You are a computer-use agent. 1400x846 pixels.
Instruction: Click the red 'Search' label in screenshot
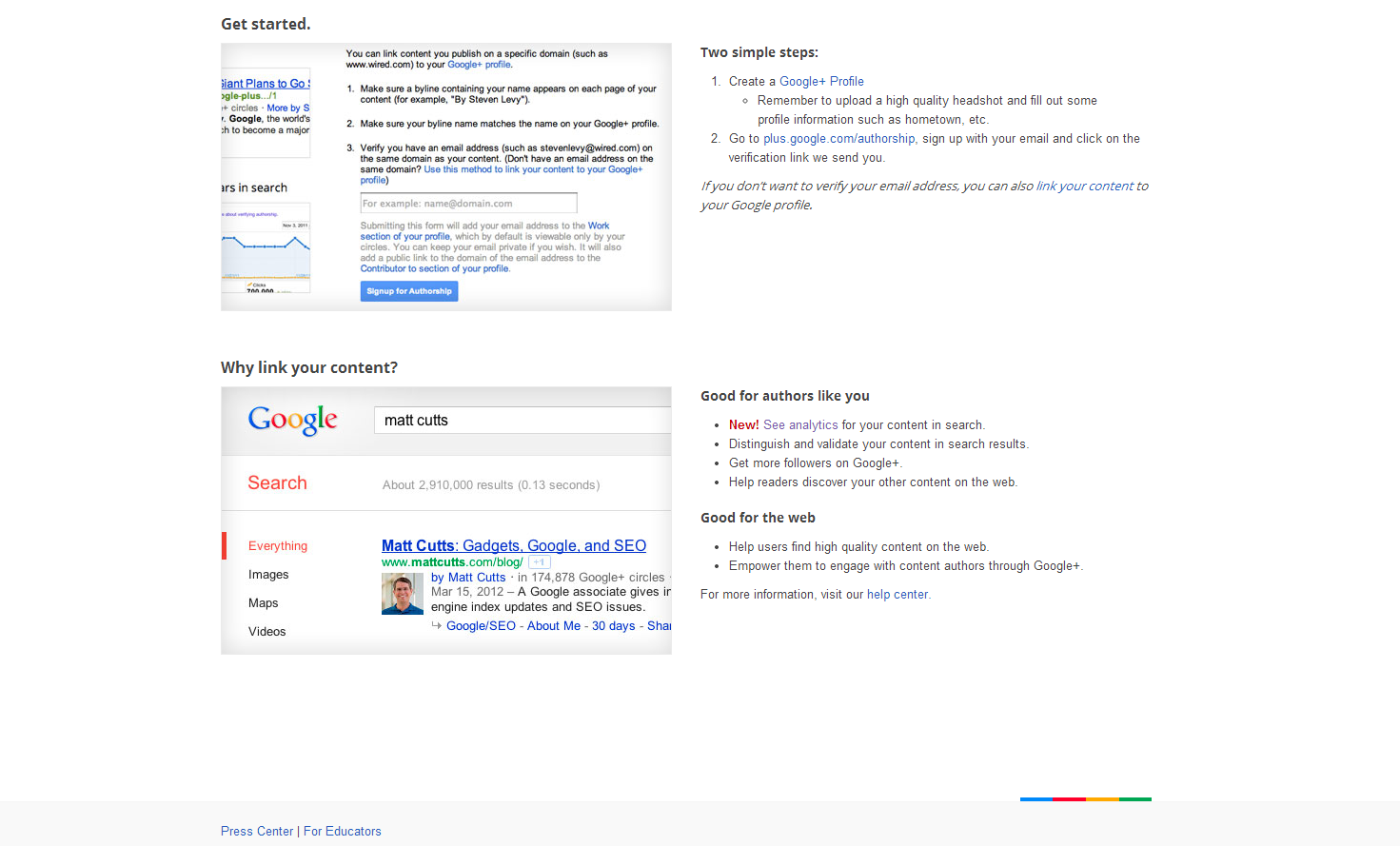point(277,483)
